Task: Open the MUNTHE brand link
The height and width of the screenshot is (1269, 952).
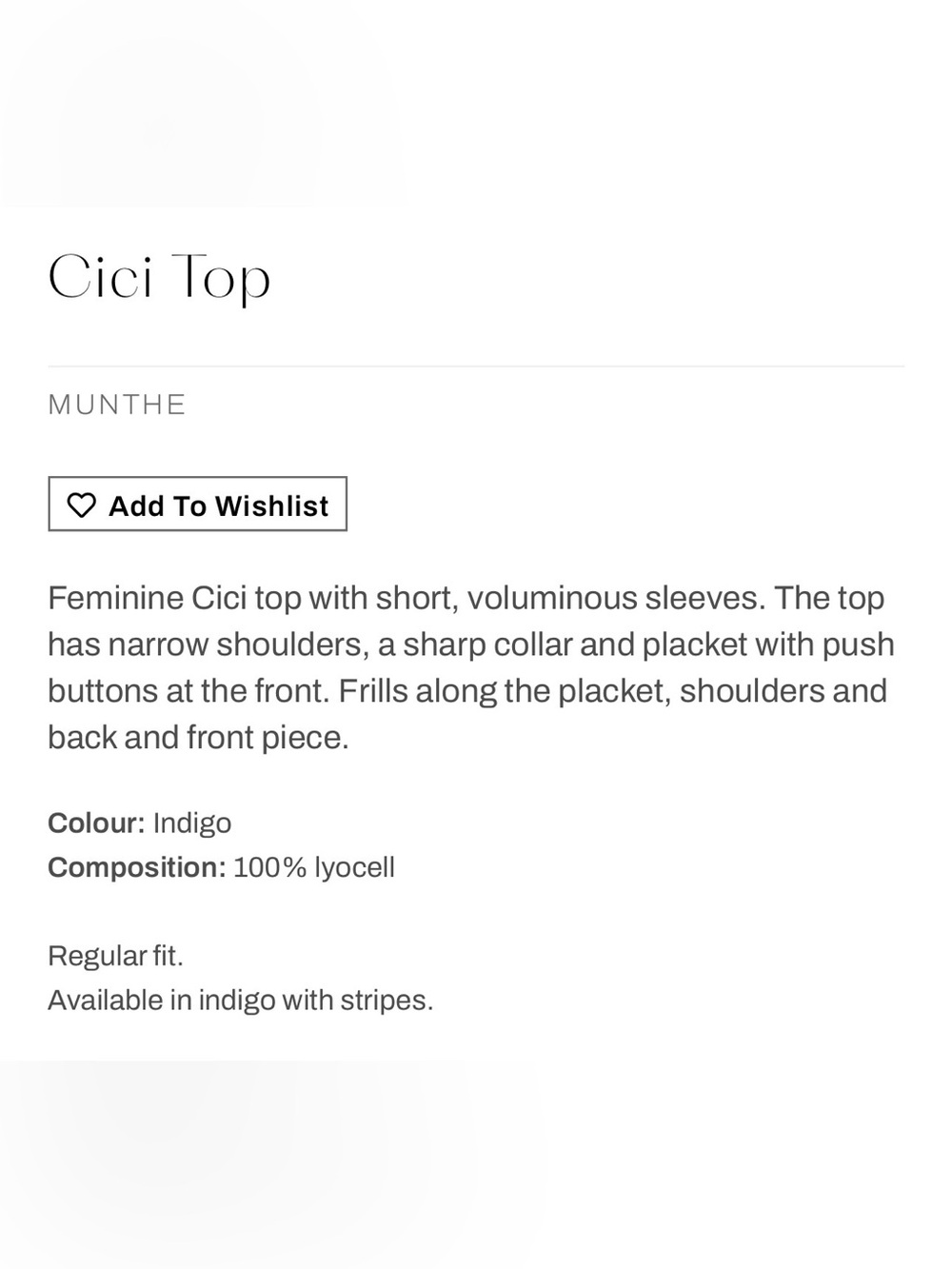Action: pyautogui.click(x=117, y=405)
